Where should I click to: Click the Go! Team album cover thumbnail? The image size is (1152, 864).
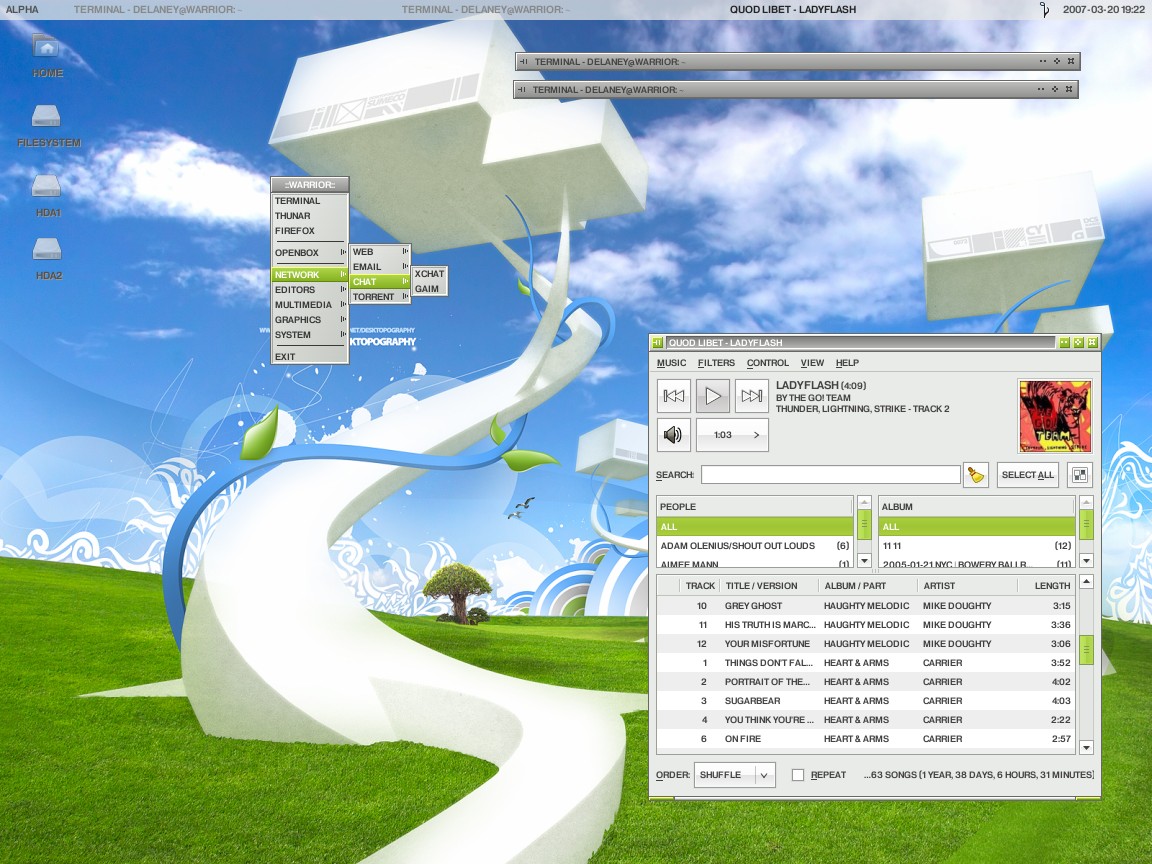pos(1054,416)
